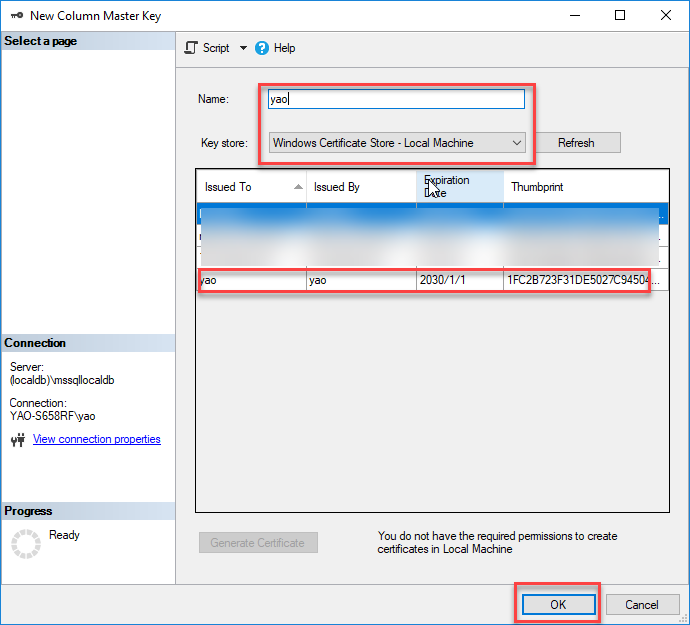Click the key icon in title bar
This screenshot has width=690, height=625.
click(x=17, y=15)
